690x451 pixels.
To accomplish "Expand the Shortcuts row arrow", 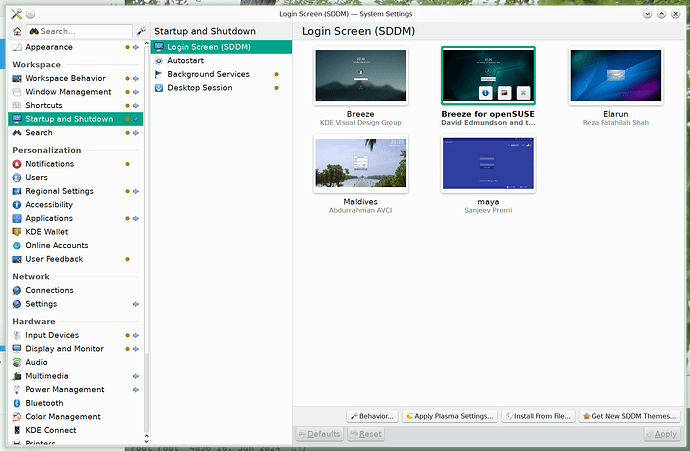I will [x=136, y=106].
